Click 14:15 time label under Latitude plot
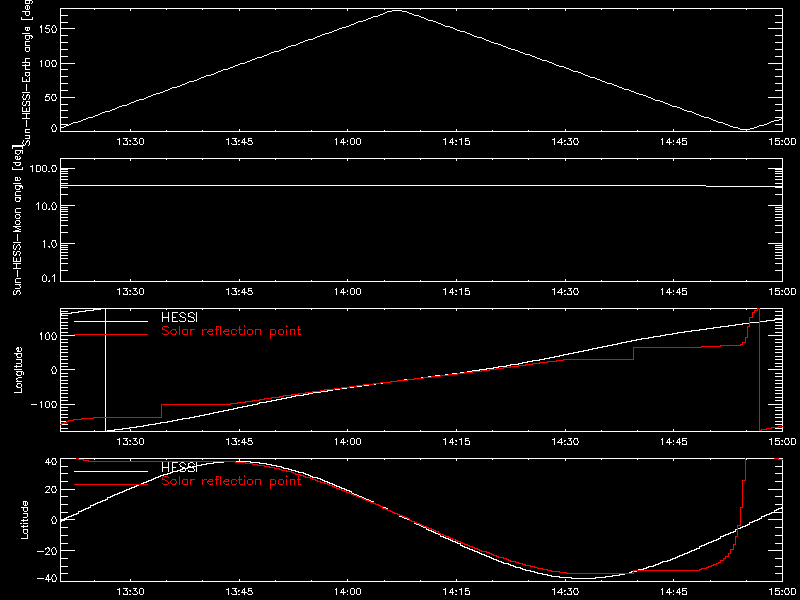This screenshot has height=600, width=800. (457, 592)
